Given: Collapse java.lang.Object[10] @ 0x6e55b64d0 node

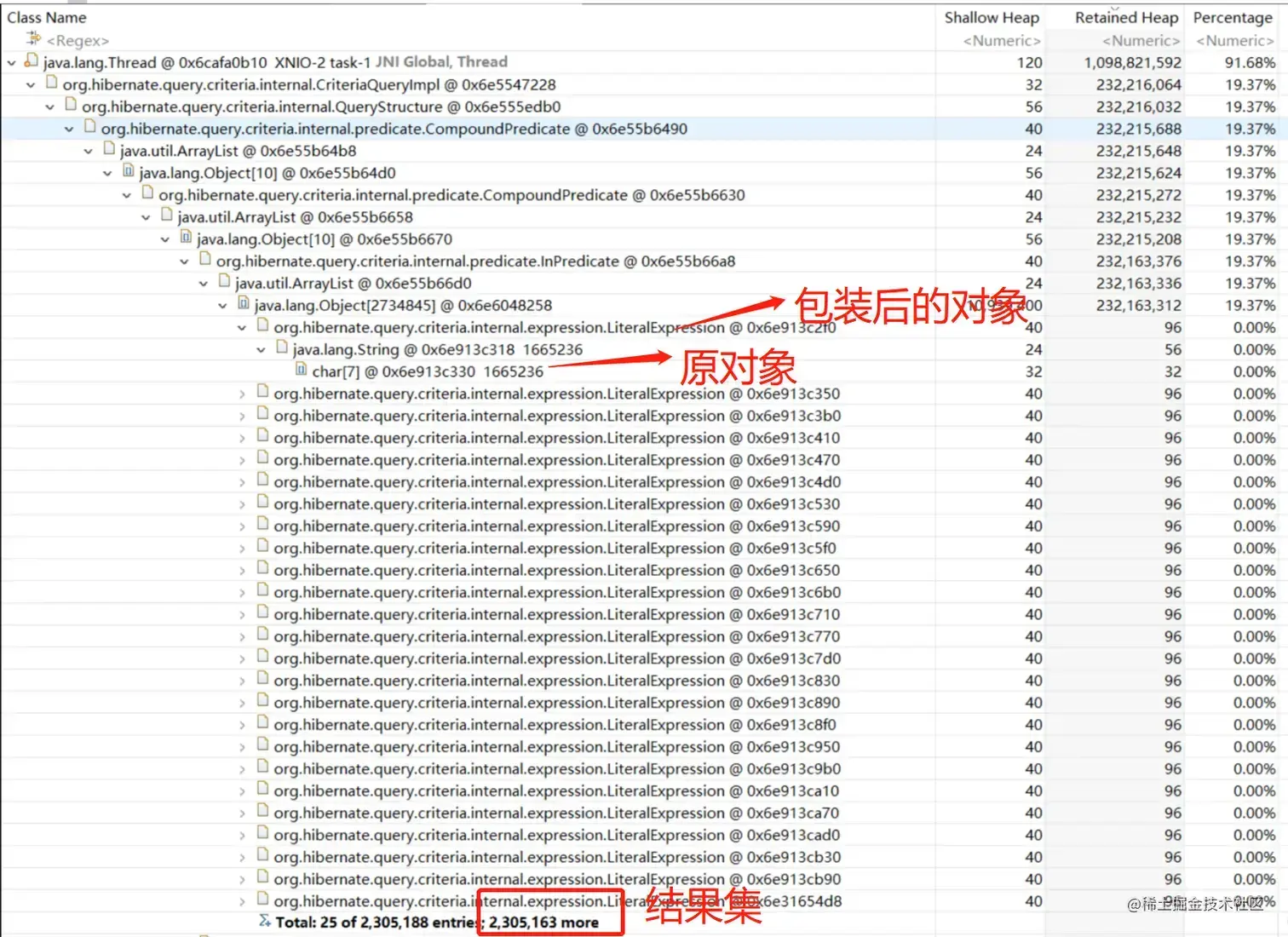Looking at the screenshot, I should point(107,173).
